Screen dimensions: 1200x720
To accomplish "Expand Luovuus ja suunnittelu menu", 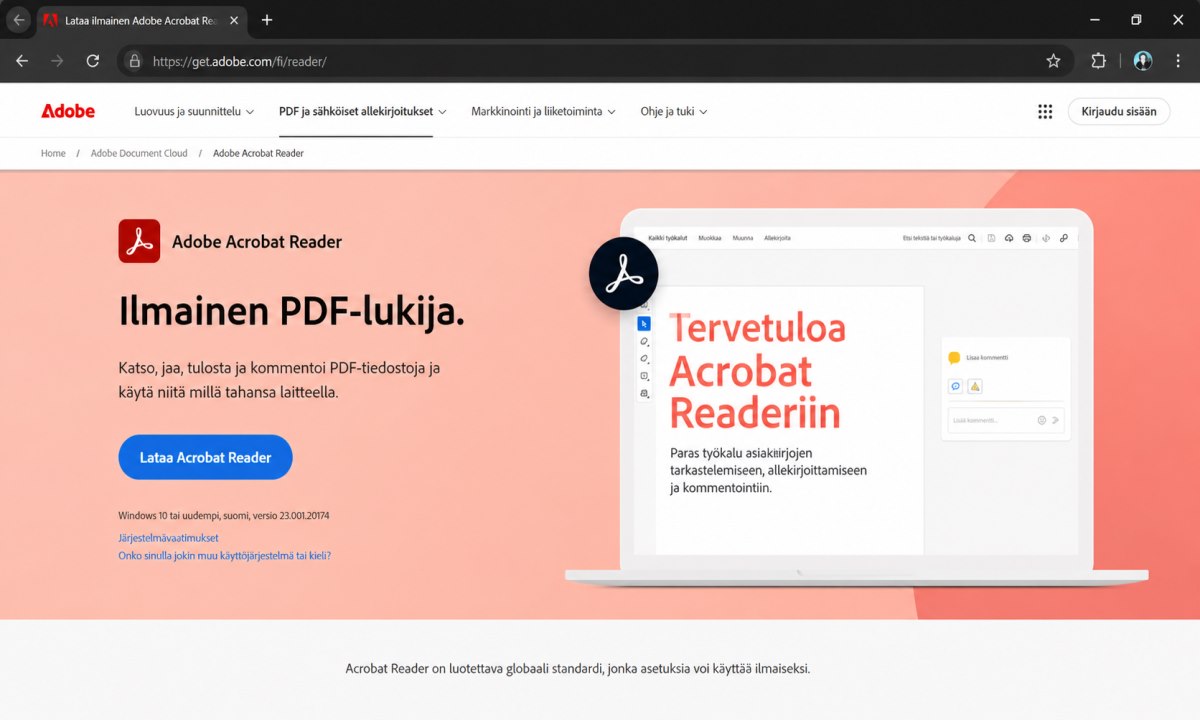I will point(194,111).
